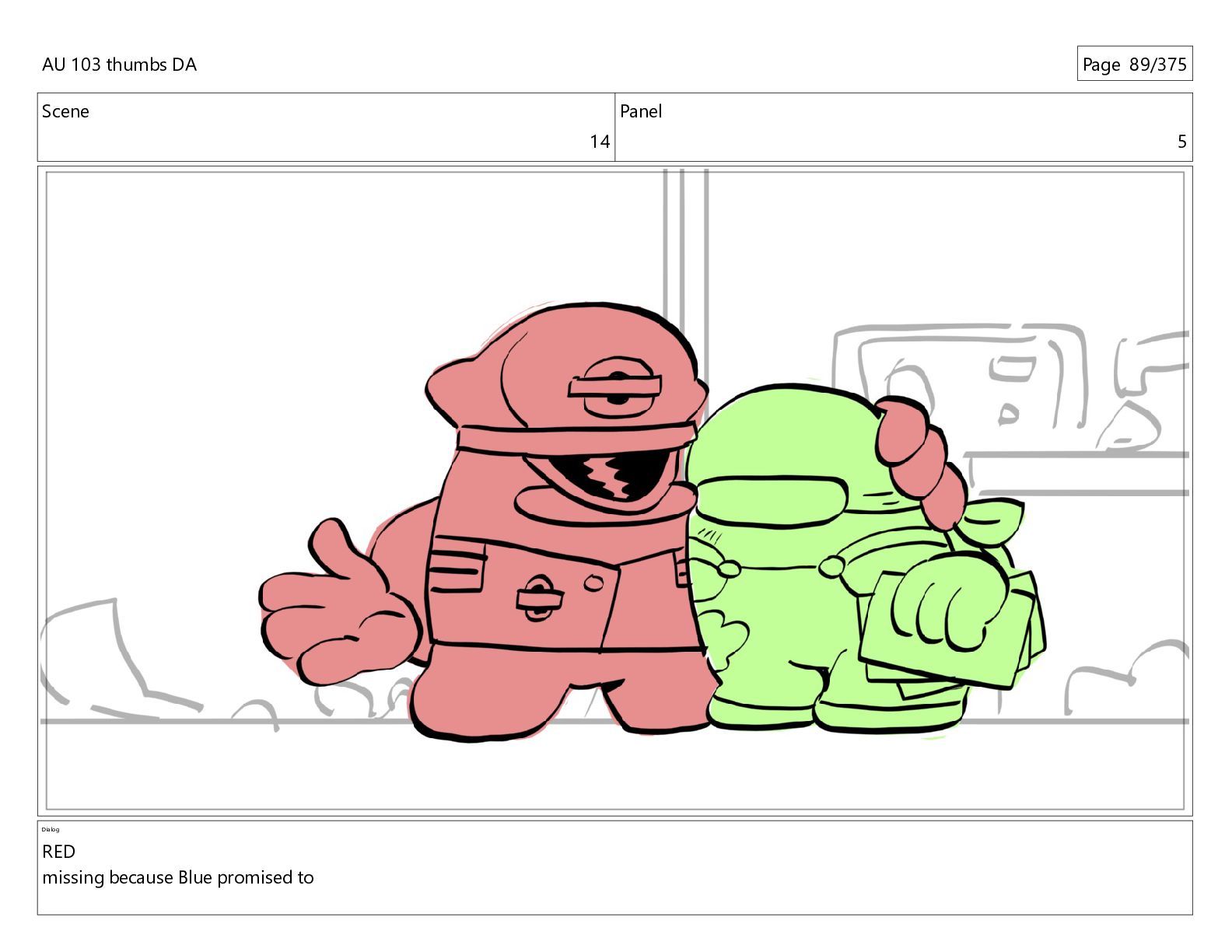This screenshot has width=1232, height=952.
Task: Click the panel number '5'
Action: pos(1182,142)
